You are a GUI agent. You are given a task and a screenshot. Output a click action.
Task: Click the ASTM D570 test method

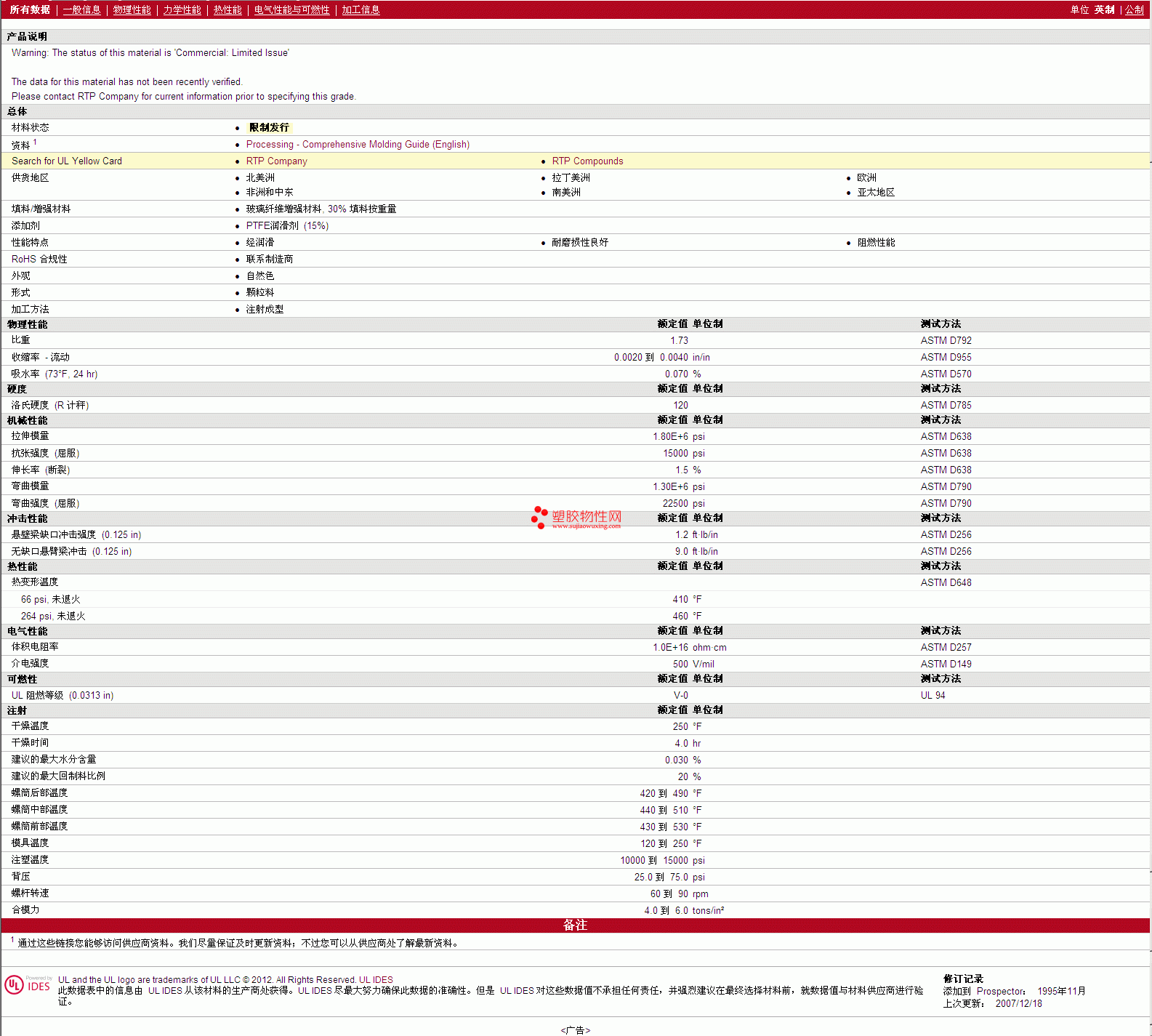(946, 374)
